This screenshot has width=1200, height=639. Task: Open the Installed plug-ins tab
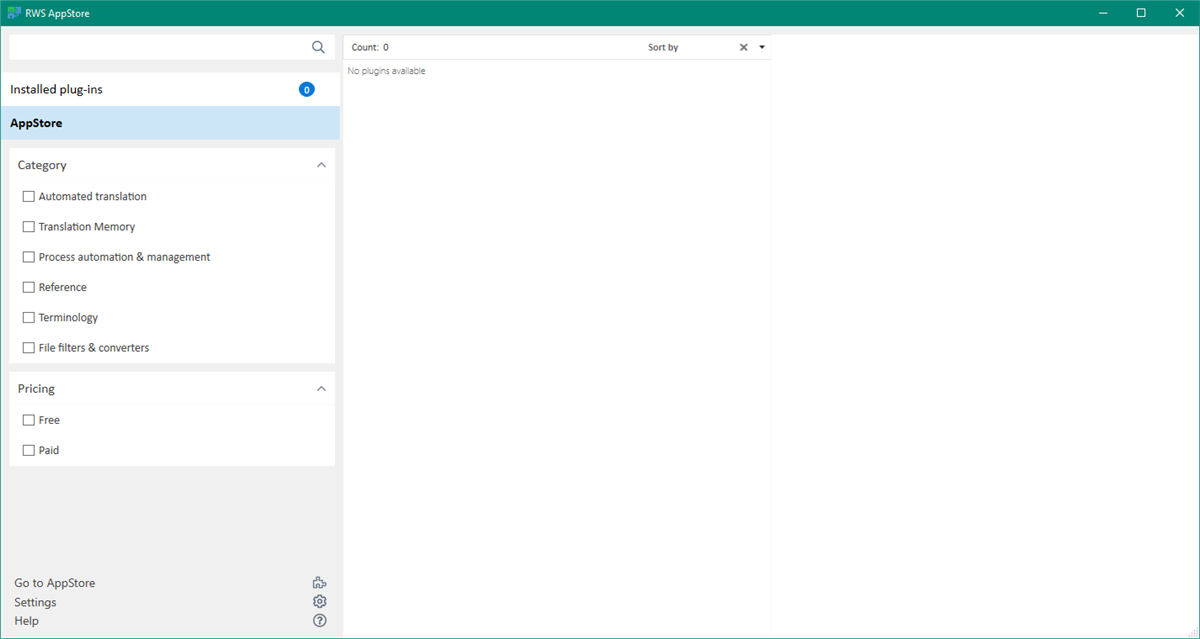coord(170,89)
